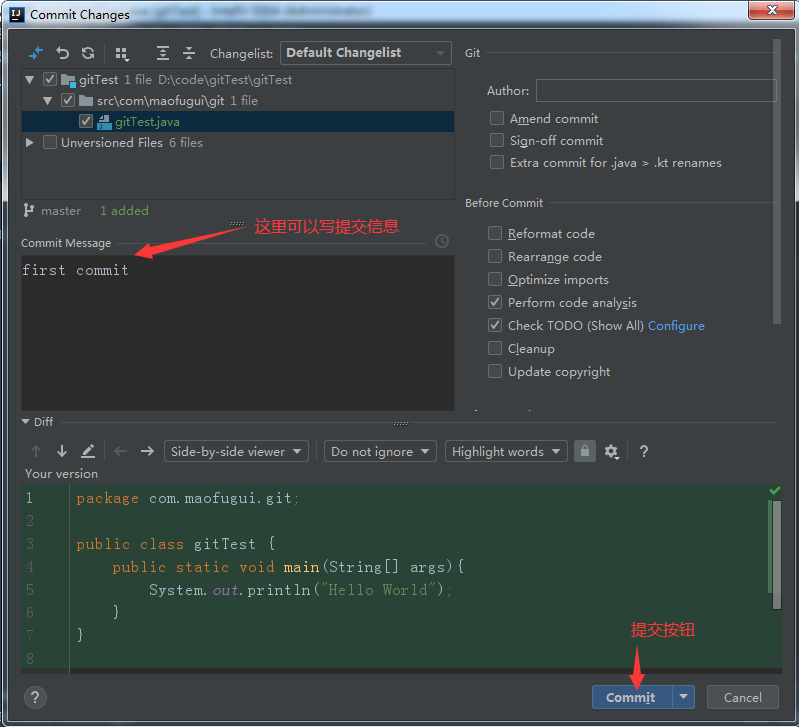Click the Commit button

(632, 697)
